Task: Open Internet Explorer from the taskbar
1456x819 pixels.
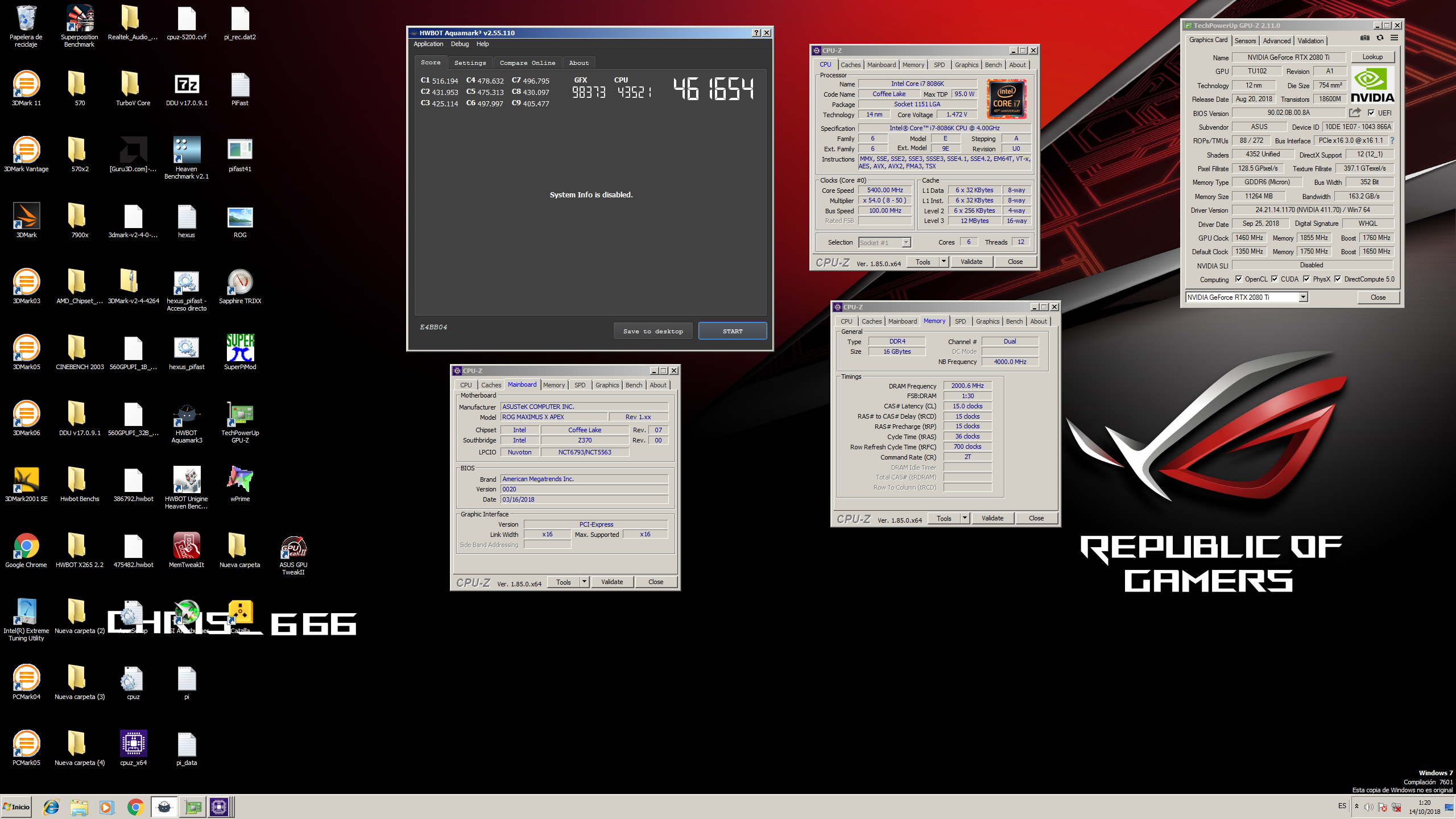Action: [51, 807]
